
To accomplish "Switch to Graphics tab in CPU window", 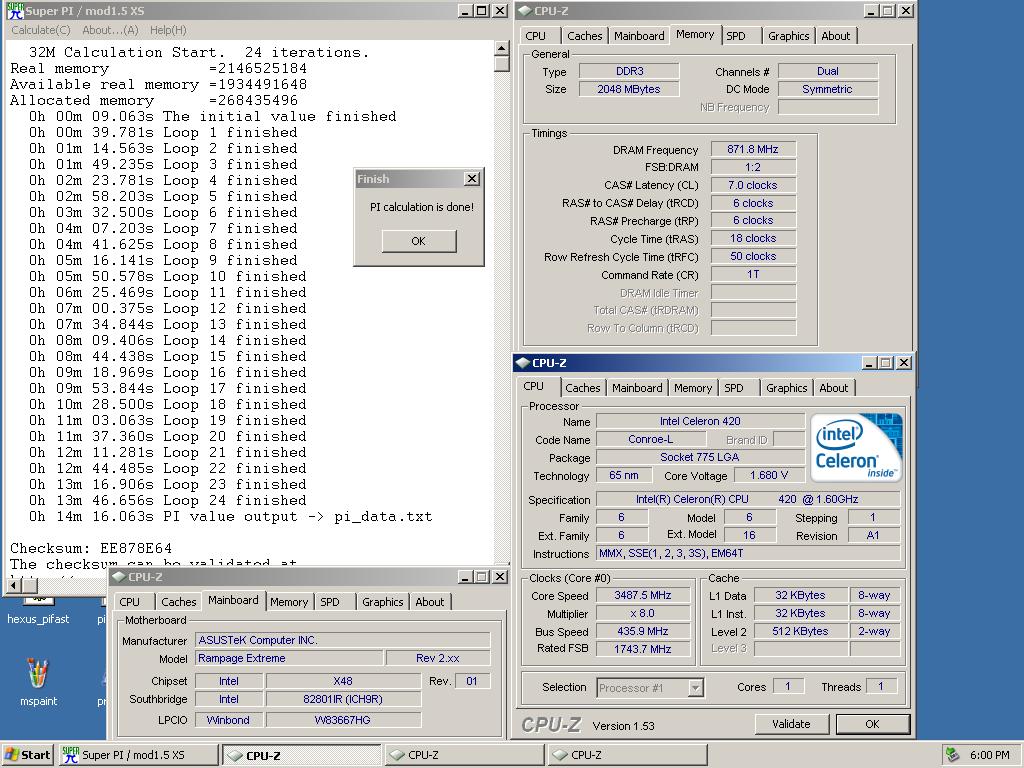I will coord(786,388).
